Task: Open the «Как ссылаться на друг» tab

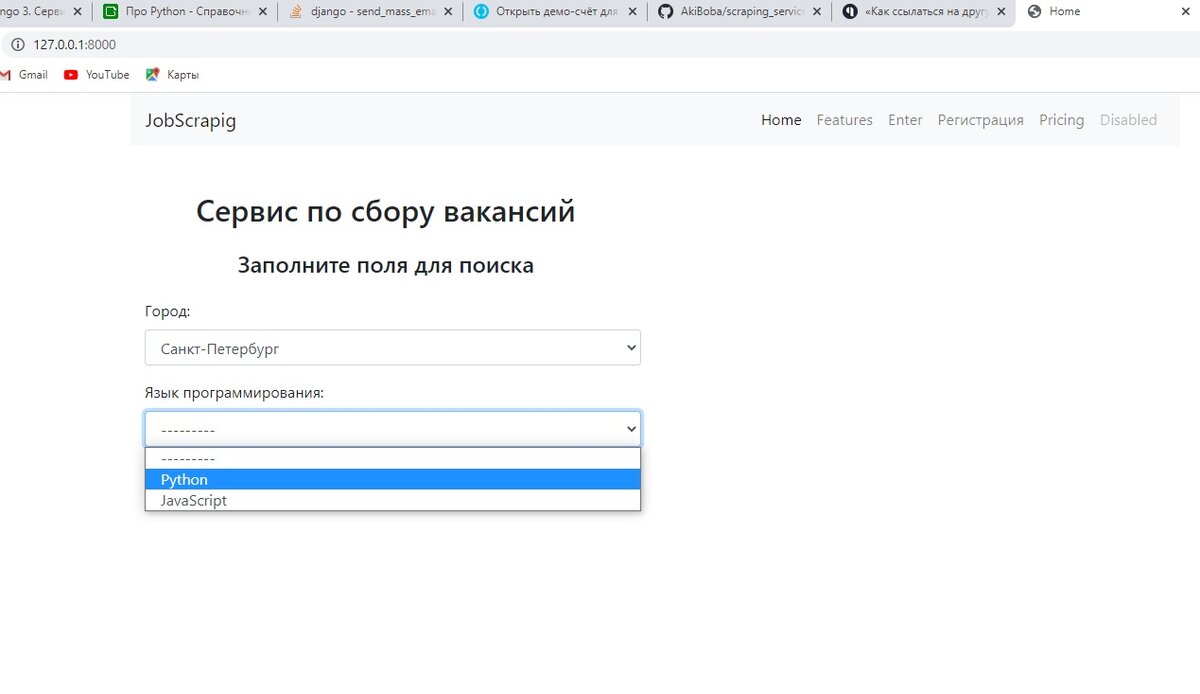Action: tap(920, 11)
